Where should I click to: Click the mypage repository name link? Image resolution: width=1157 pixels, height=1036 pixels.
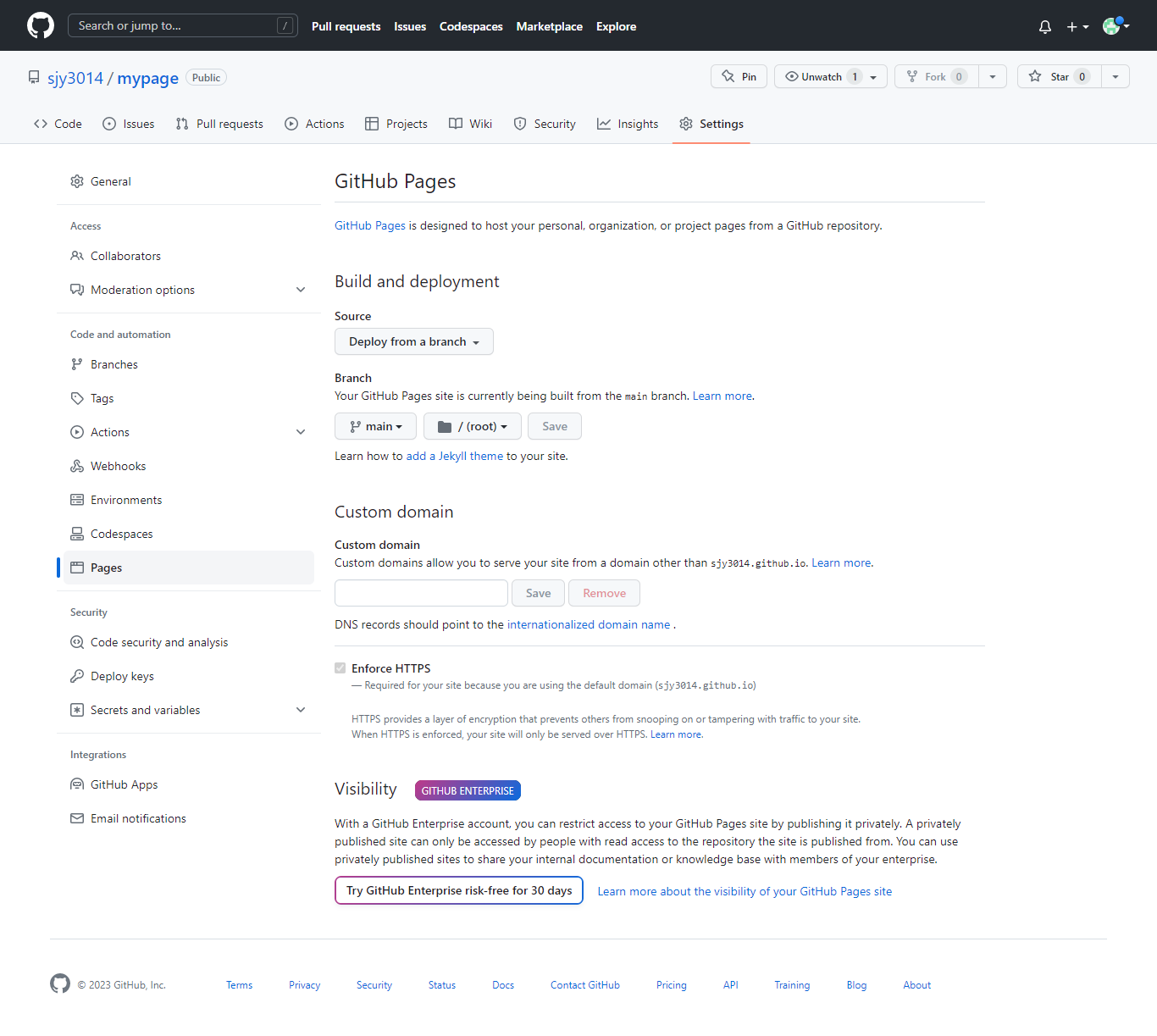point(148,78)
